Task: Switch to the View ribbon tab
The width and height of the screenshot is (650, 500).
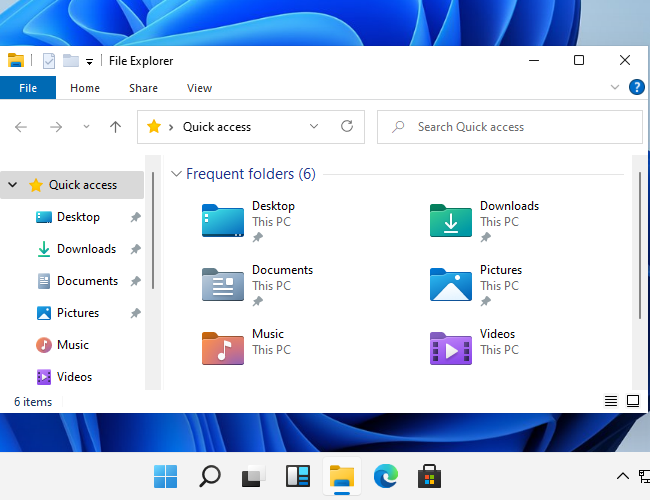Action: 199,88
